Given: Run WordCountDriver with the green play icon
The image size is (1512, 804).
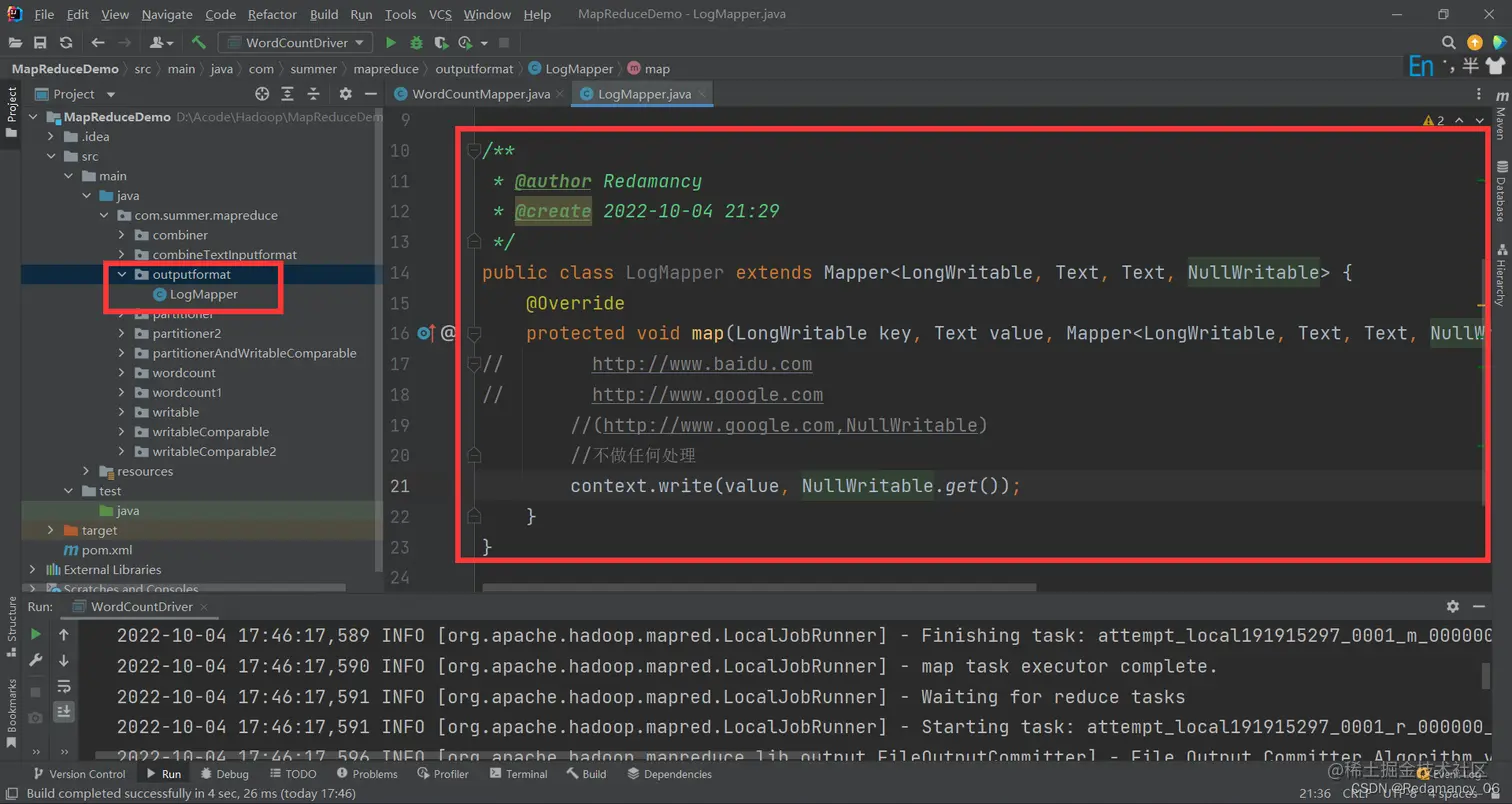Looking at the screenshot, I should tap(391, 42).
